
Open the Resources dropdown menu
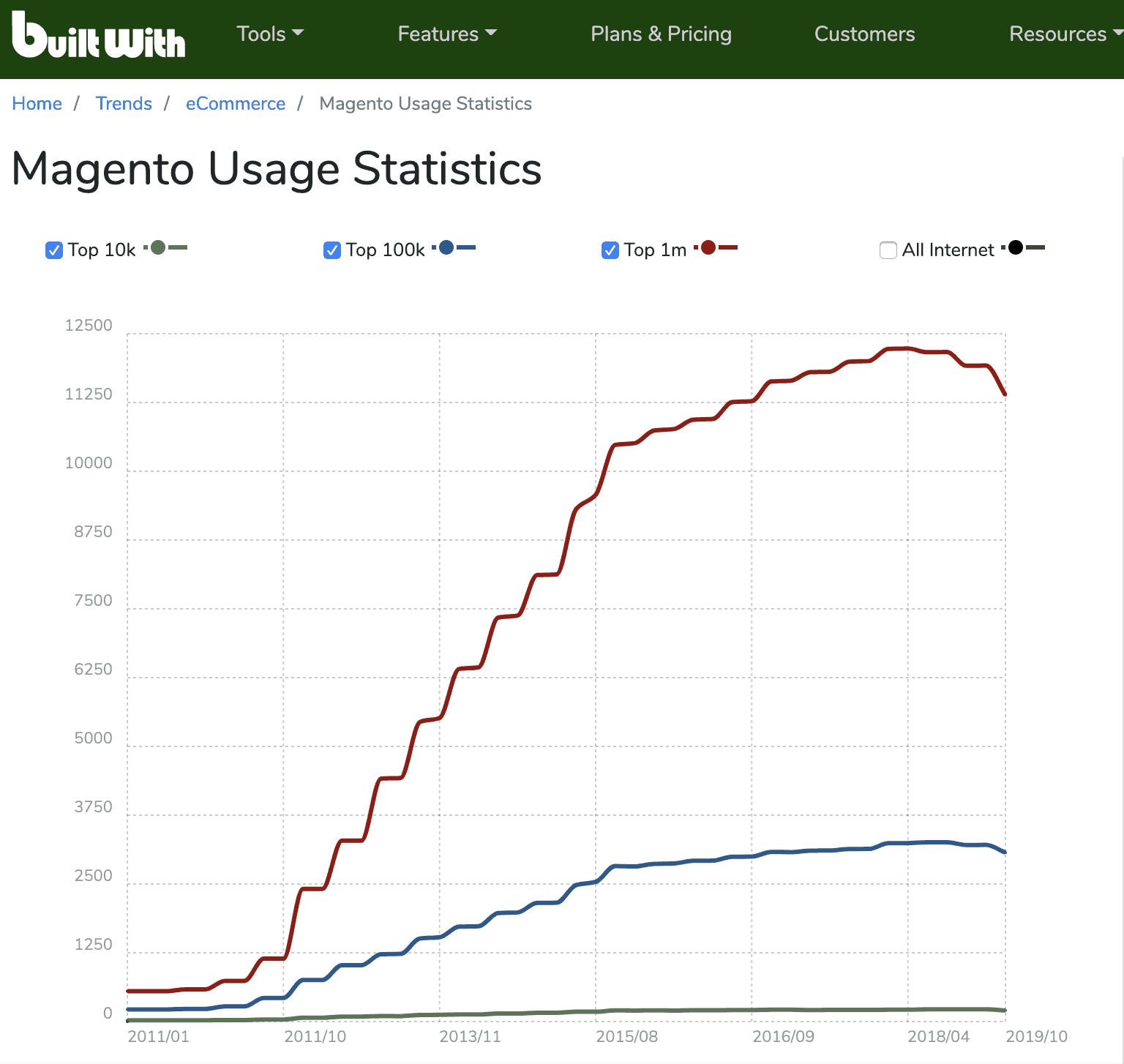[1065, 34]
